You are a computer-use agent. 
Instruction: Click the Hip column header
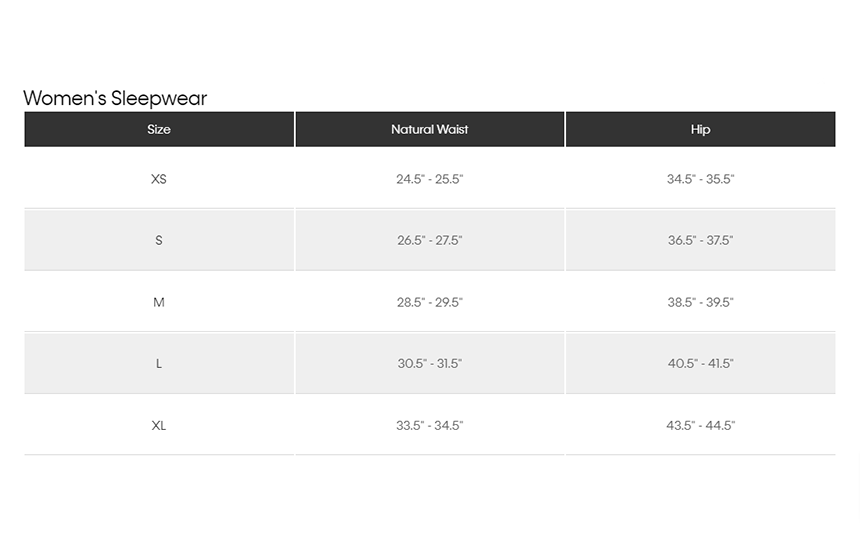[700, 129]
